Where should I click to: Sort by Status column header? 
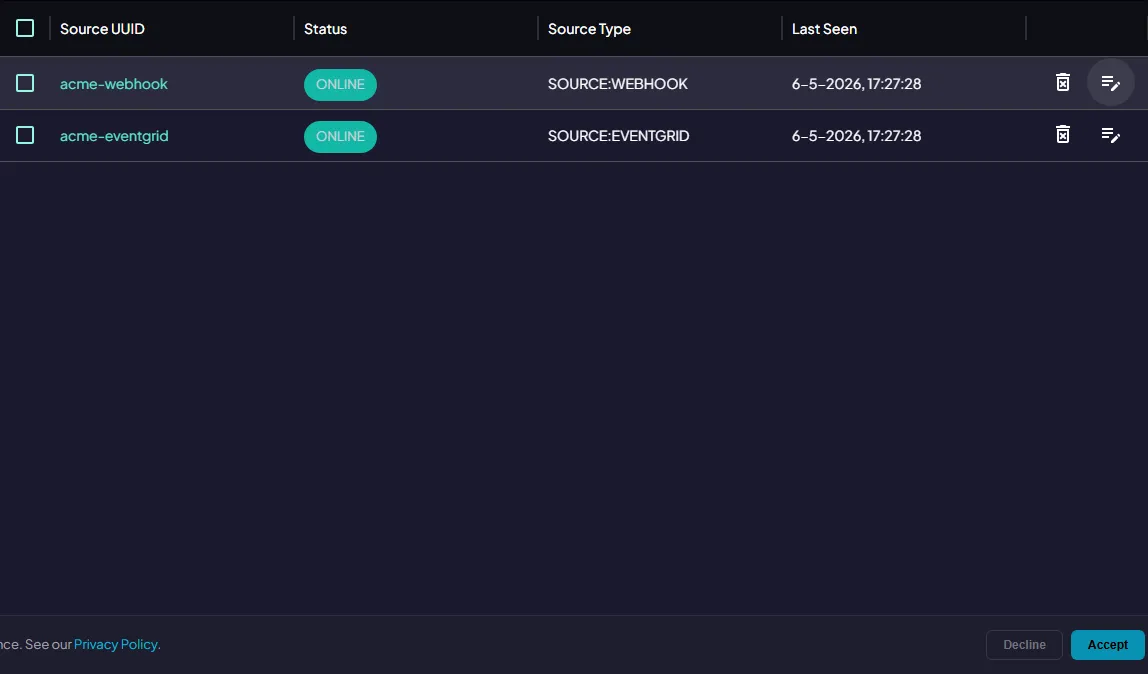click(x=325, y=29)
